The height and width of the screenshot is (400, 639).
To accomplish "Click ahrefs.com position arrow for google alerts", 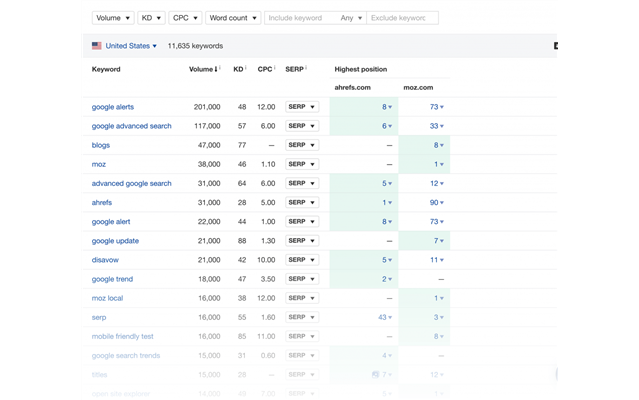I will click(x=391, y=107).
